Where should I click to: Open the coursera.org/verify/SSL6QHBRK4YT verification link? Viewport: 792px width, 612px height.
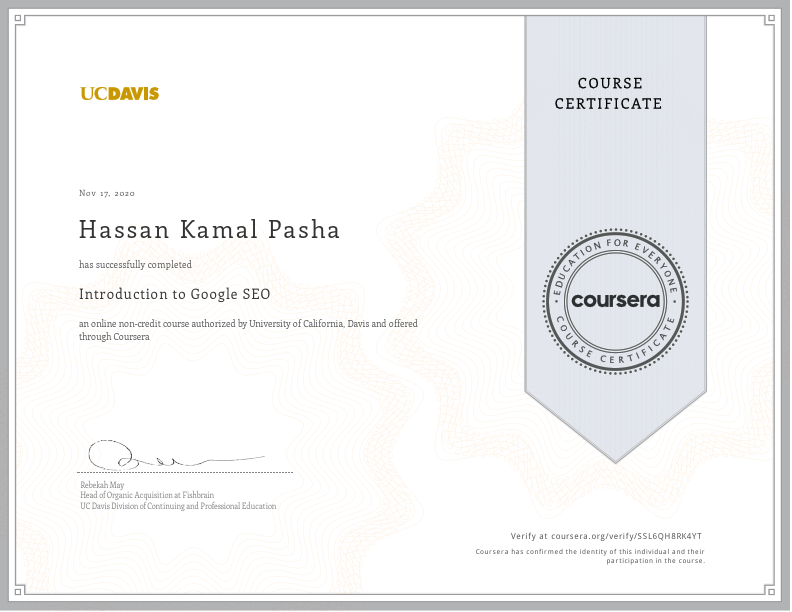[626, 536]
